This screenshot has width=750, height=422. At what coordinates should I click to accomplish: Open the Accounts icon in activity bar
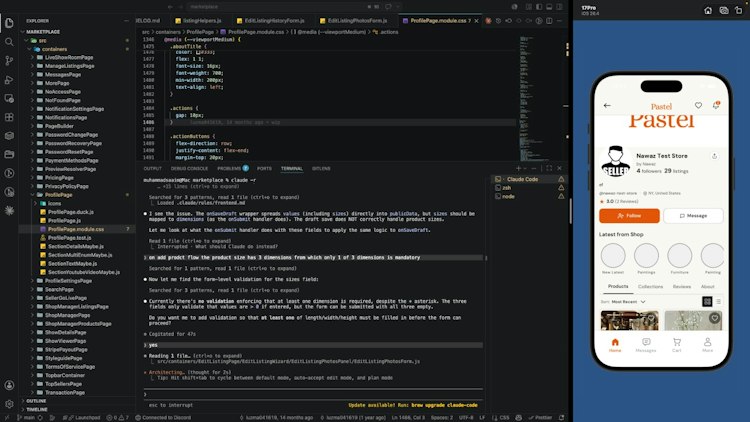click(9, 385)
